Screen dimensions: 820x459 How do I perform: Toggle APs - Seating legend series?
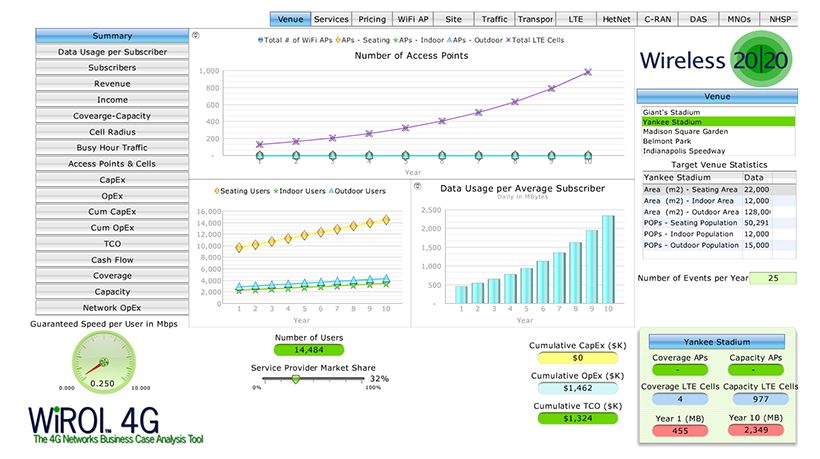[x=362, y=40]
